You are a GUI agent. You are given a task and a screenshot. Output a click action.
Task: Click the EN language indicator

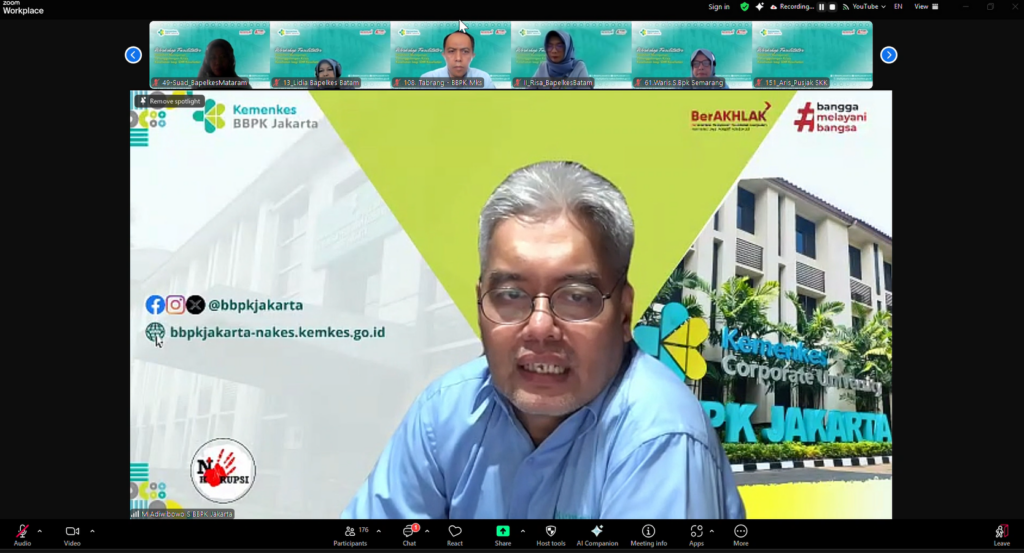tap(899, 7)
